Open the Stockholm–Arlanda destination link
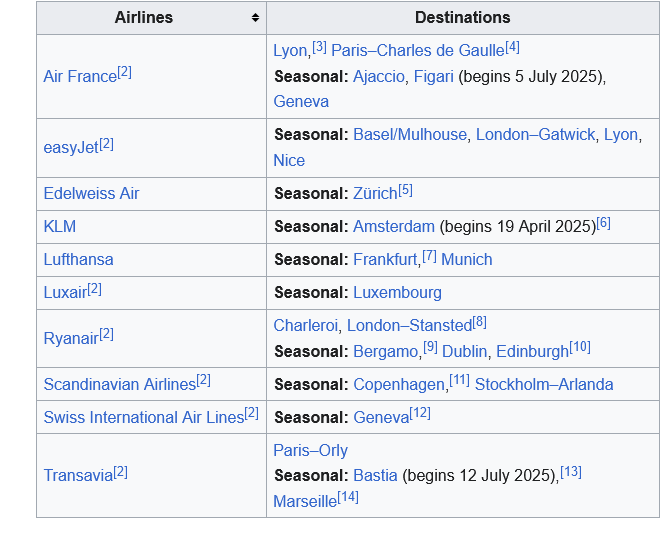This screenshot has width=671, height=534. coord(544,385)
